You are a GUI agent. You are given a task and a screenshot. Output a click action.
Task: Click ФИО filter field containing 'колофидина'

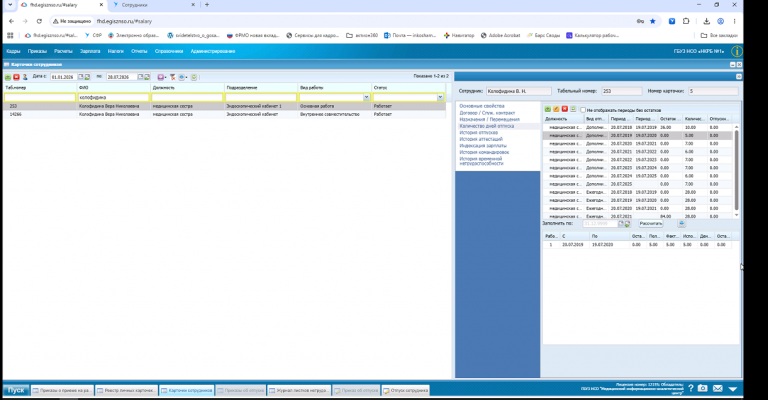[x=114, y=97]
